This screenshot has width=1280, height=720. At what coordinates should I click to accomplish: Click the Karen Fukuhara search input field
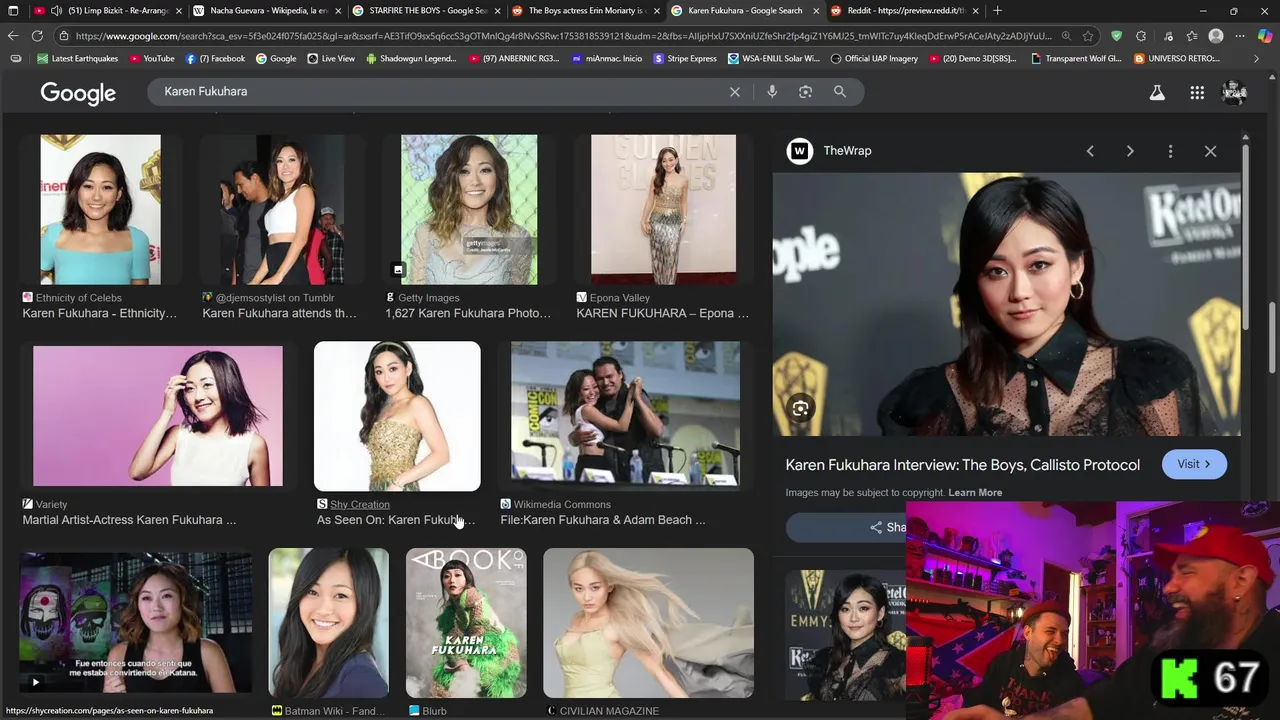(440, 91)
